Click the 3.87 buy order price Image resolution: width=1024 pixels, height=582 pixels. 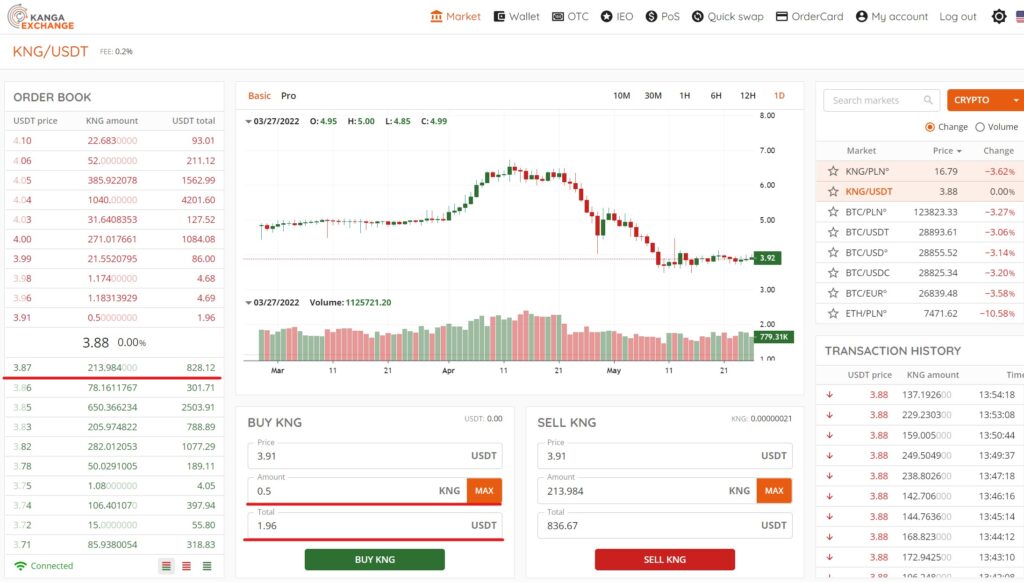(x=22, y=368)
